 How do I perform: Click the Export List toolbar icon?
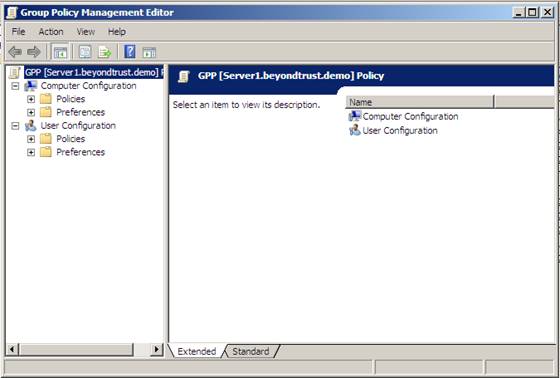point(105,52)
